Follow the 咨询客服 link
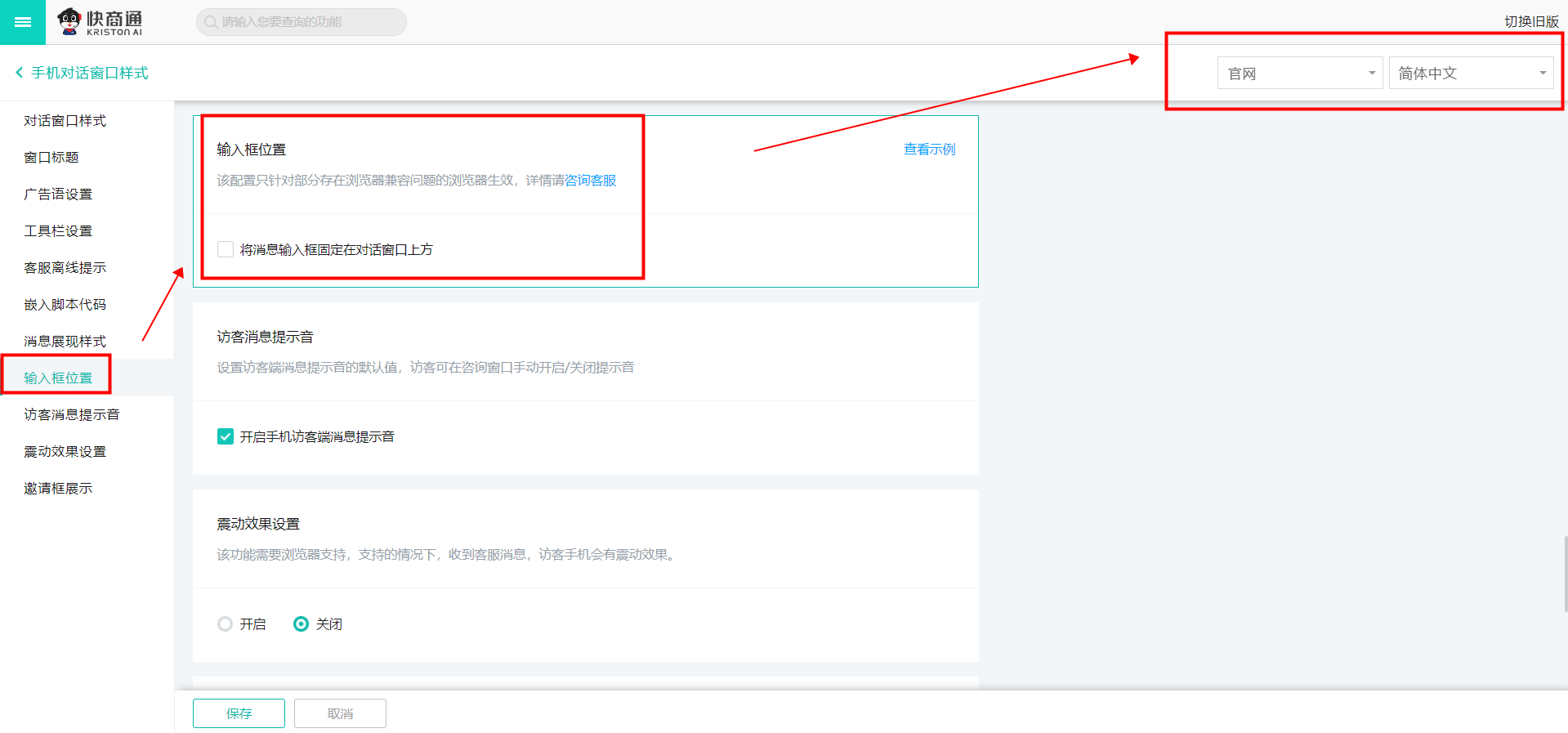Screen dimensions: 1568x733 tap(591, 181)
